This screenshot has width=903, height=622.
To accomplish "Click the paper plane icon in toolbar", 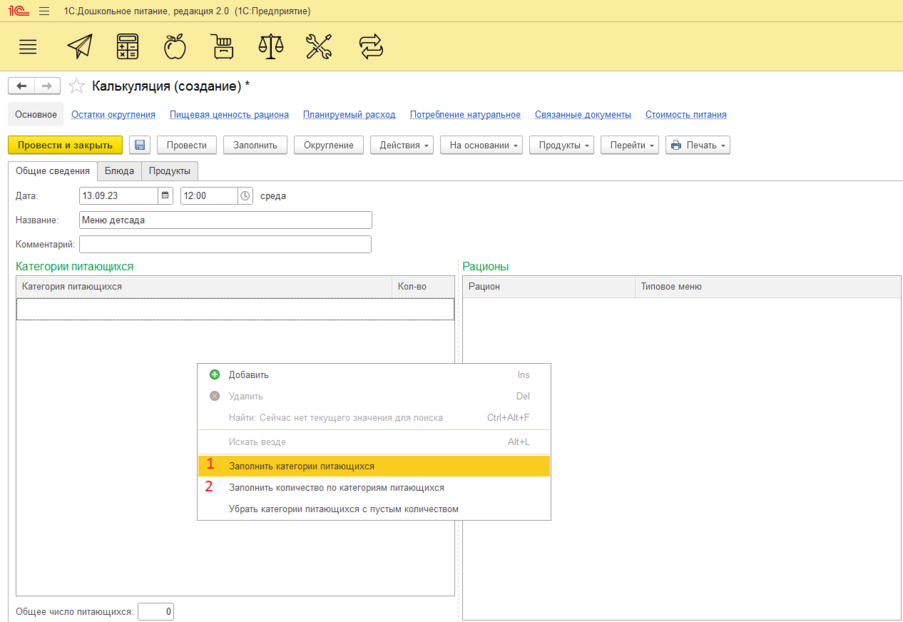I will [79, 47].
